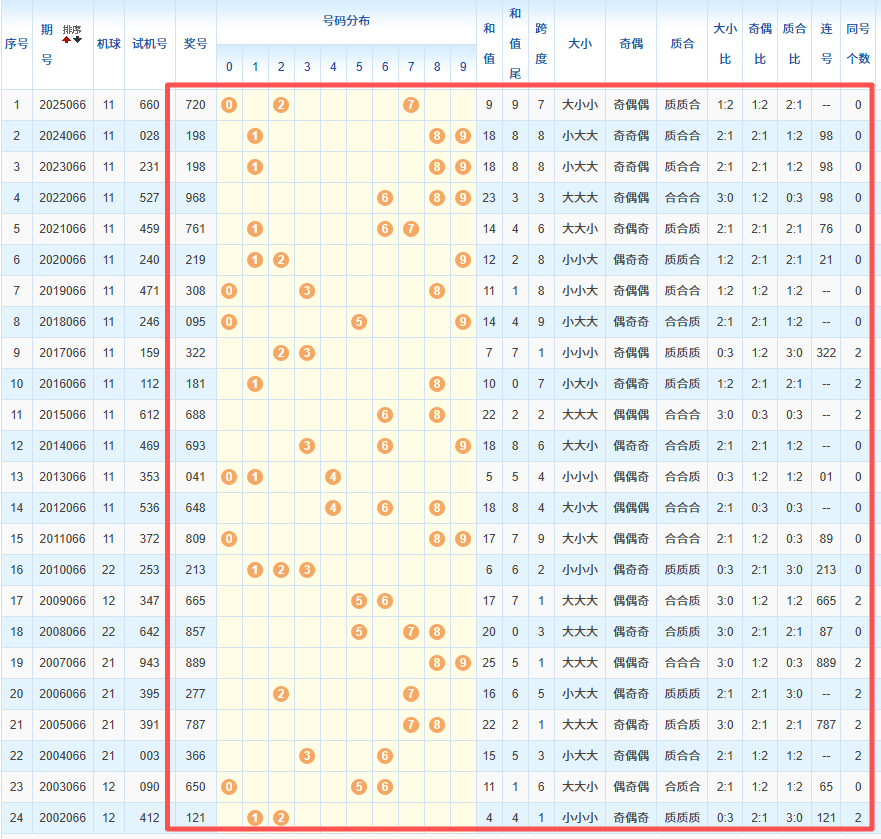Viewport: 881px width, 839px height.
Task: Select digit 5 header under 号码分布
Action: (359, 67)
